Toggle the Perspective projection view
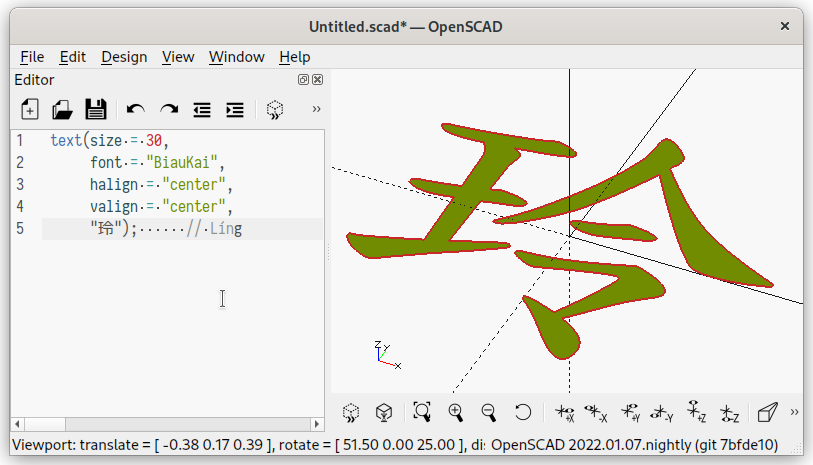This screenshot has height=465, width=813. [767, 412]
